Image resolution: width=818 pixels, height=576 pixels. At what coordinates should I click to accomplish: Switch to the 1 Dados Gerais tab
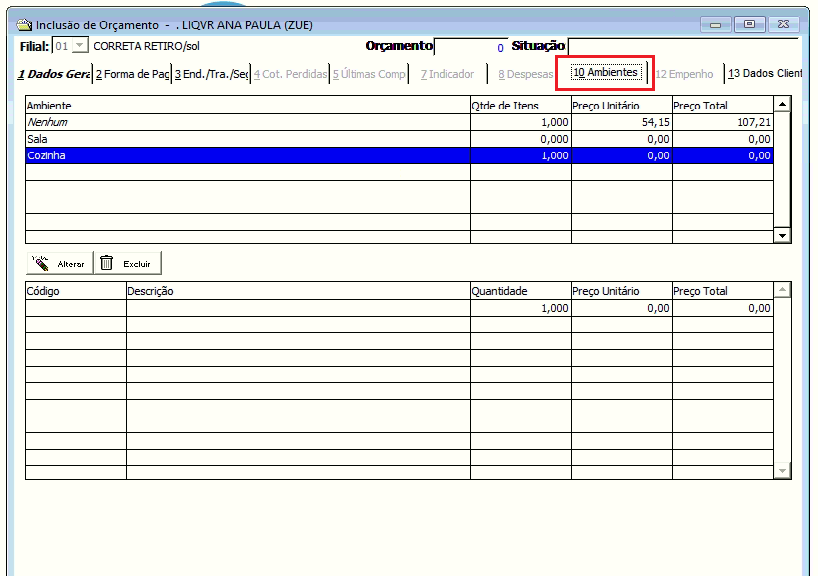54,74
